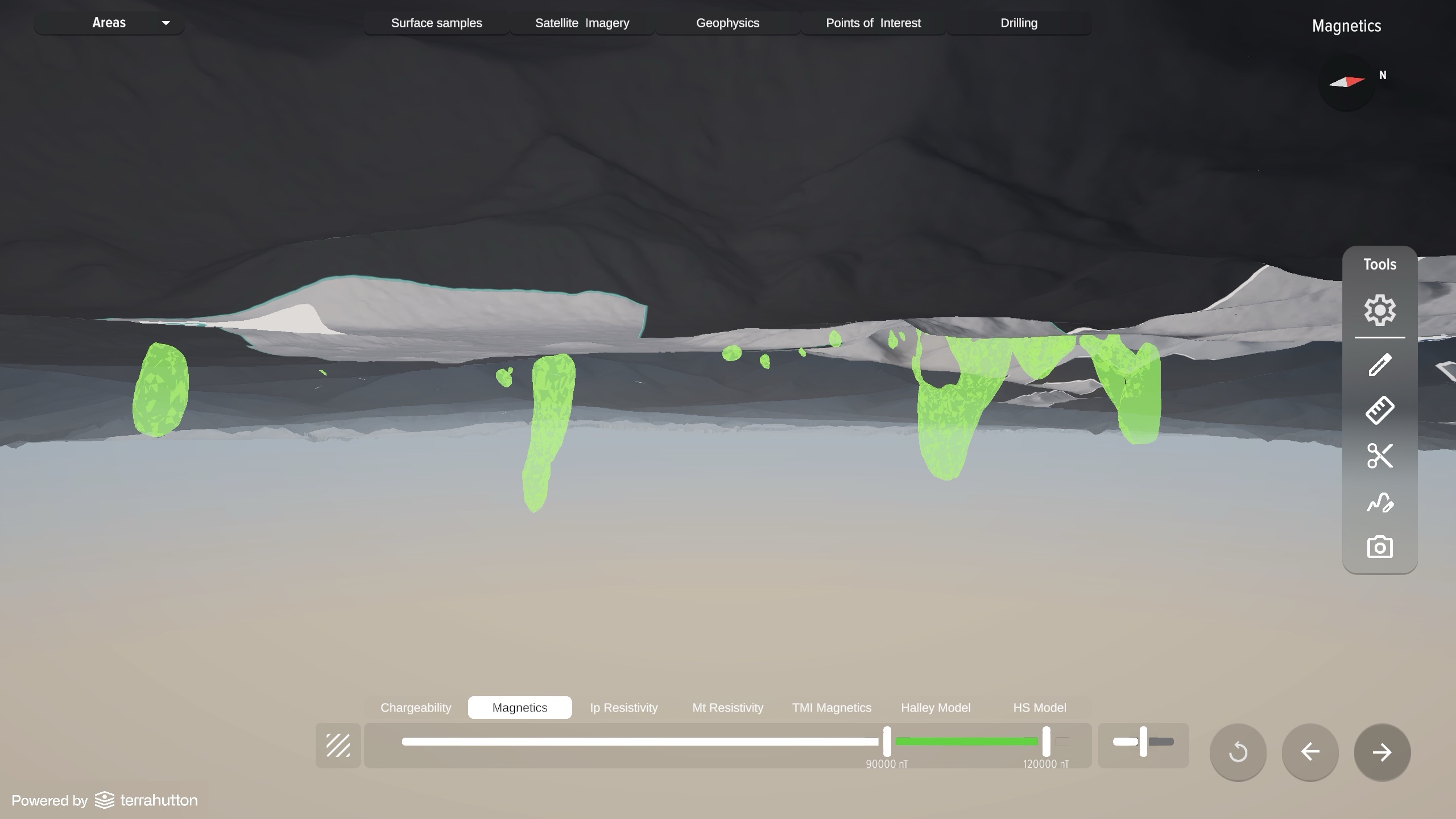Select the scissors slicing tool
The image size is (1456, 819).
tap(1380, 456)
